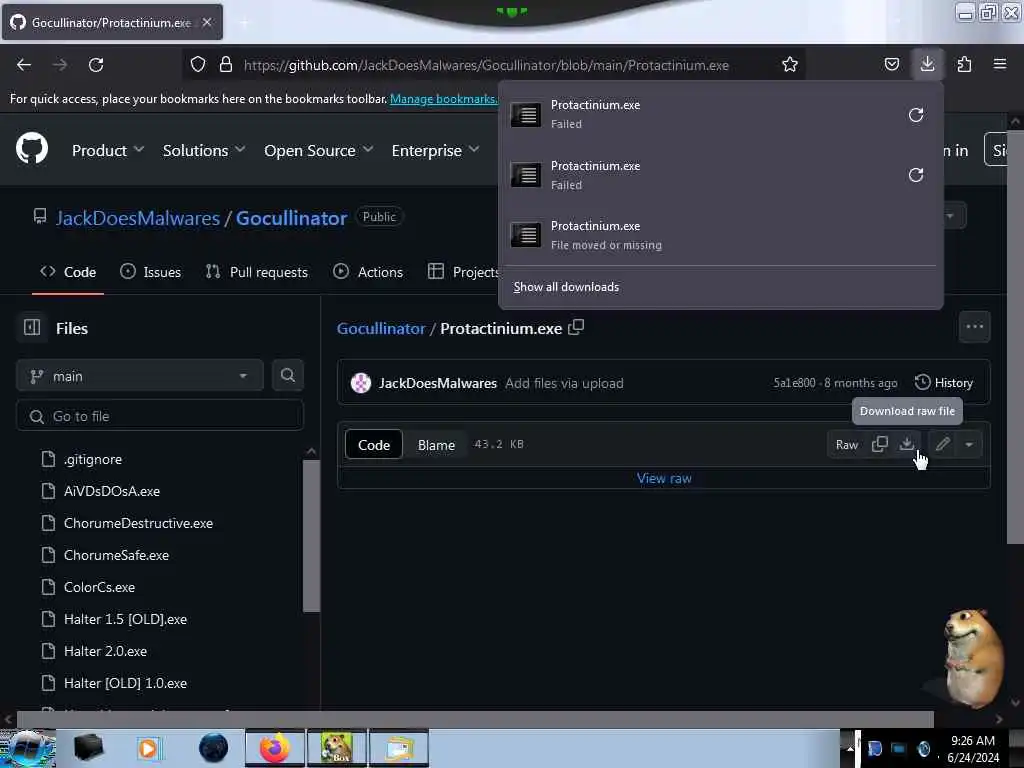The image size is (1024, 768).
Task: Open the Gocullinator repository title link
Action: [291, 217]
